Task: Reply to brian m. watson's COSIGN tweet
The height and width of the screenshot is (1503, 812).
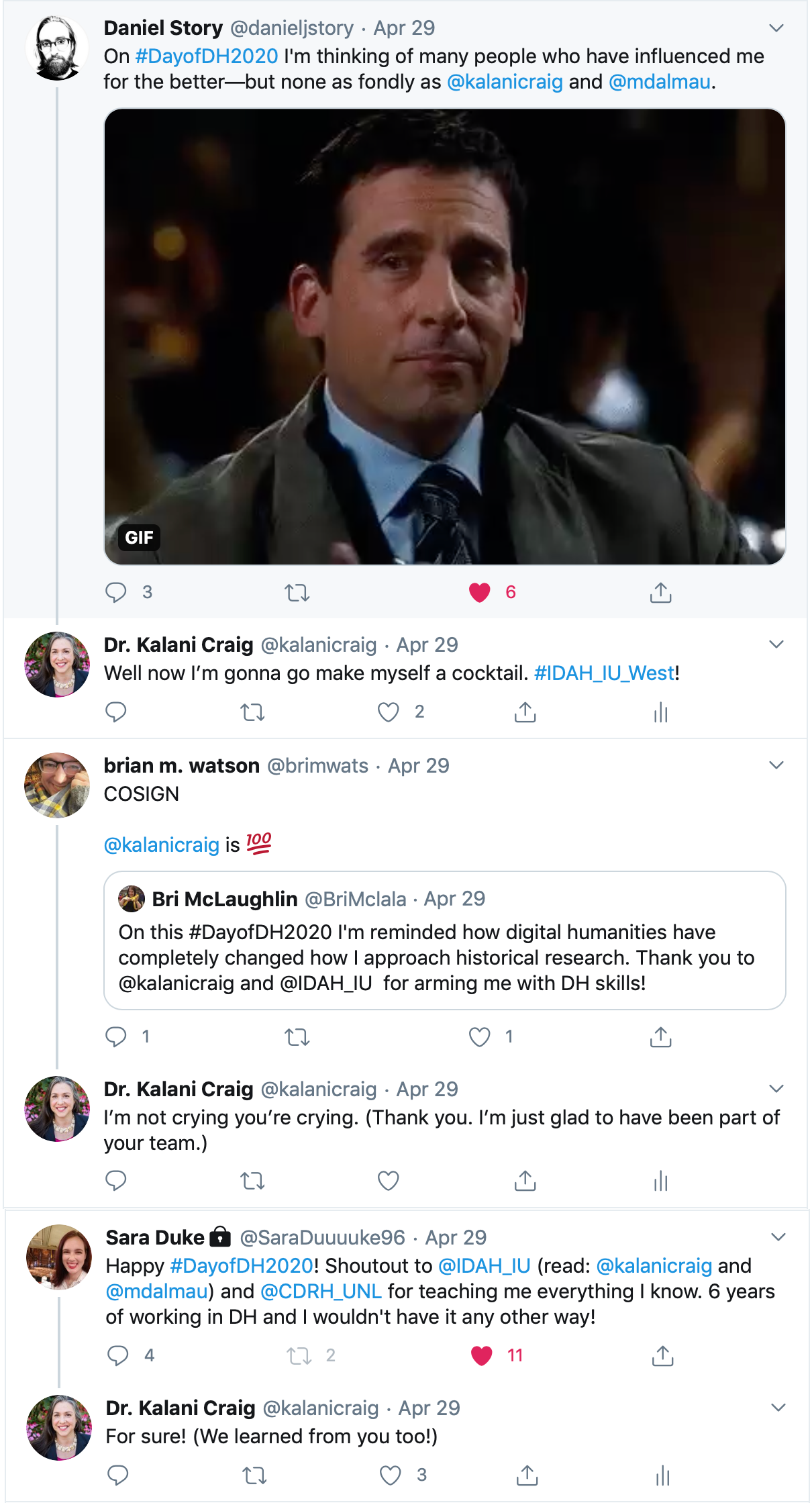Action: [116, 1036]
